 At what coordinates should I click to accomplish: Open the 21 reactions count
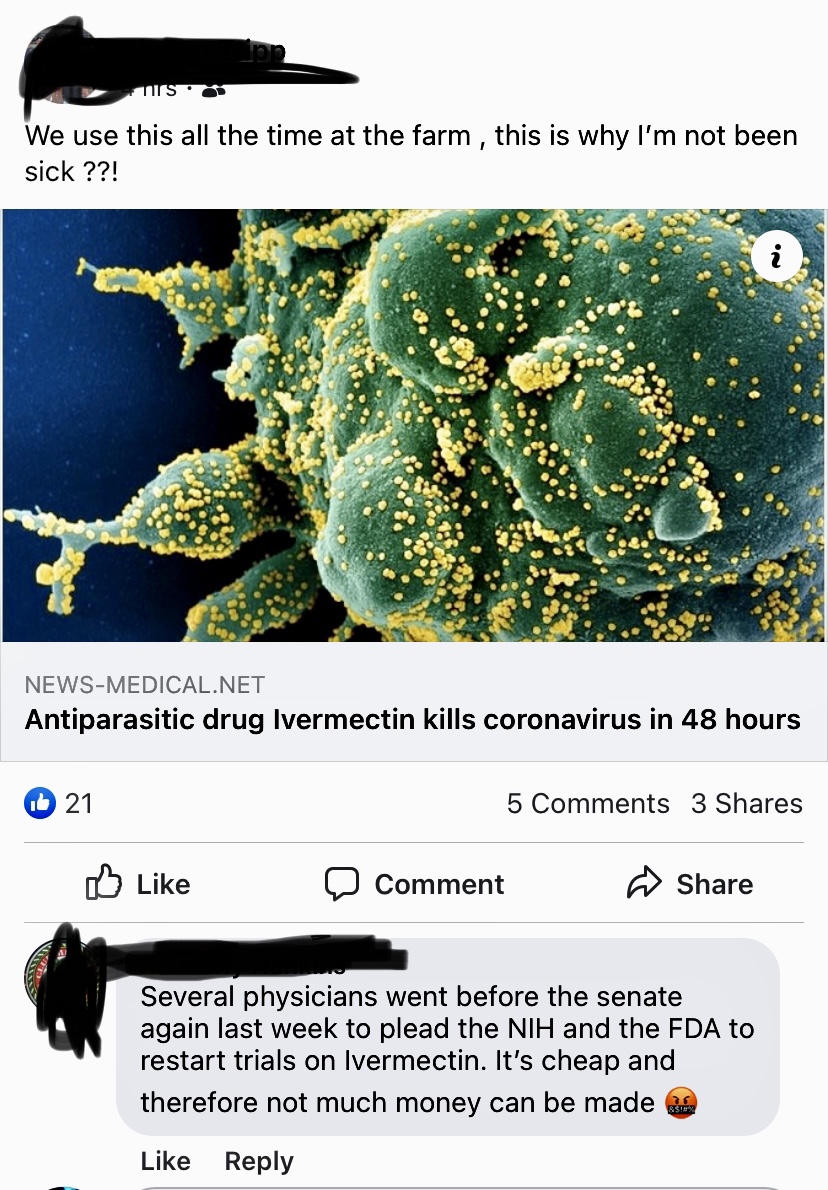79,803
